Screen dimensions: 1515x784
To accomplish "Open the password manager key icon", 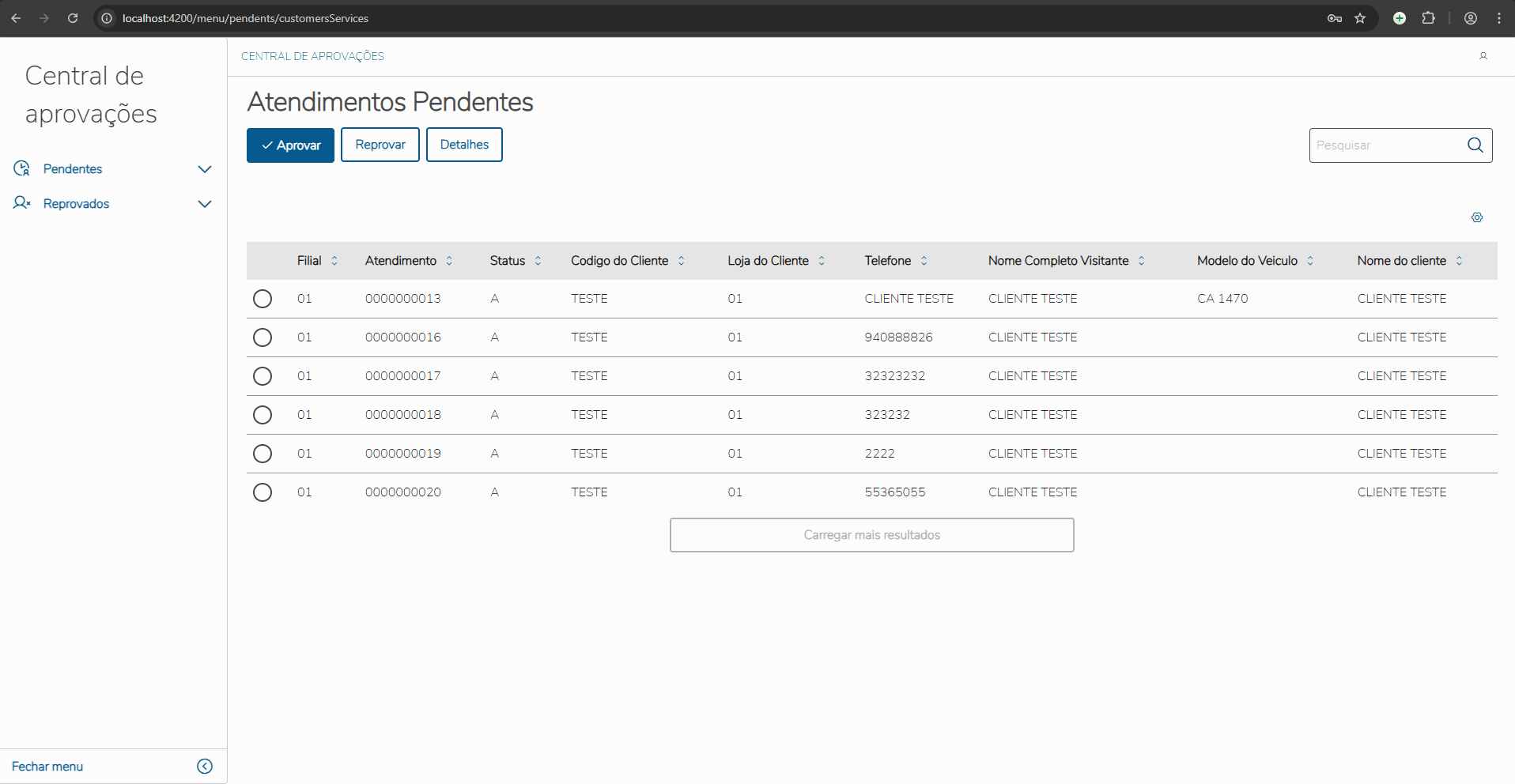I will click(x=1335, y=18).
